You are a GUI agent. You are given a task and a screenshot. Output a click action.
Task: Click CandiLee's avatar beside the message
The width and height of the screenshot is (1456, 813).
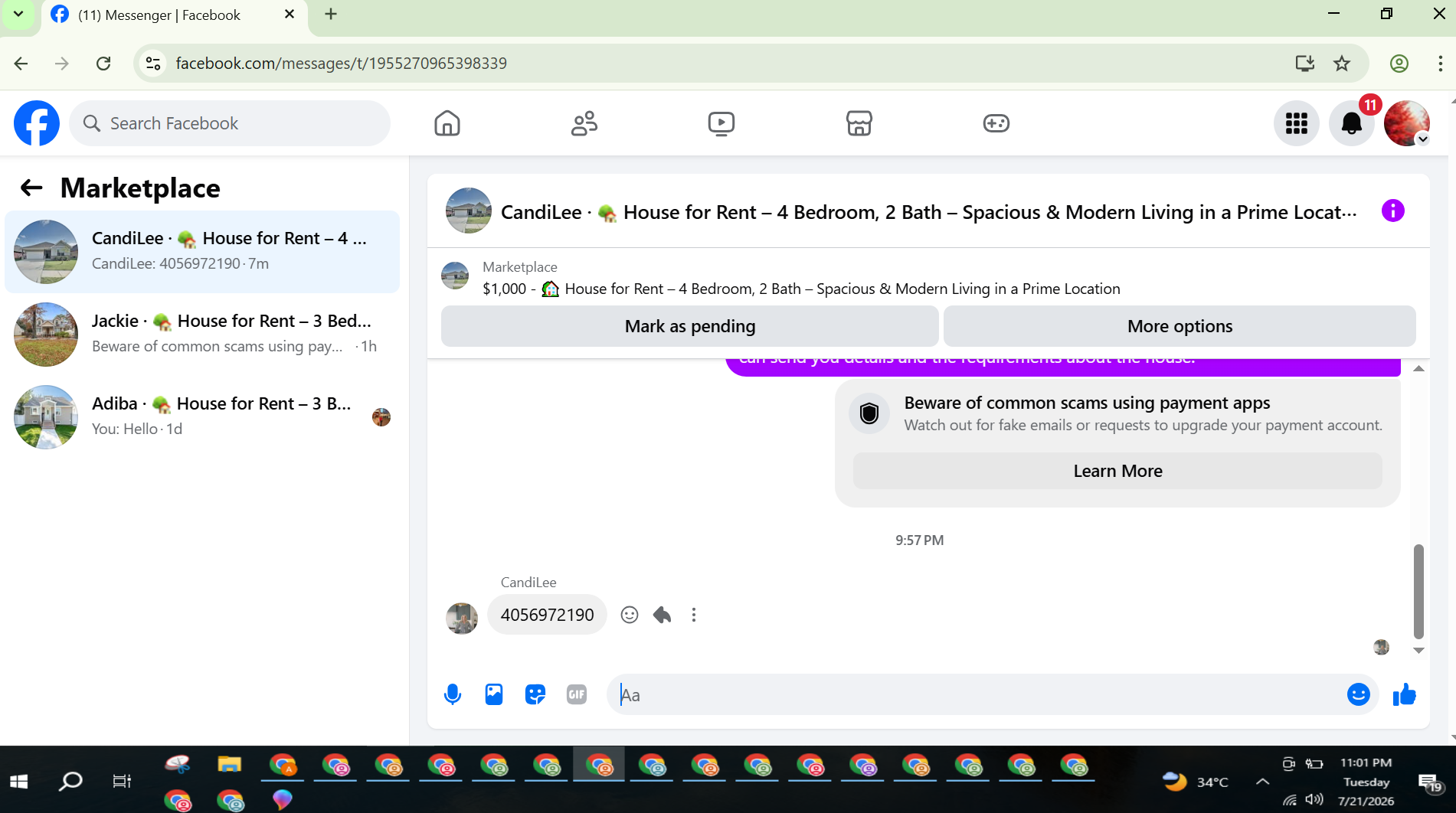pyautogui.click(x=462, y=619)
